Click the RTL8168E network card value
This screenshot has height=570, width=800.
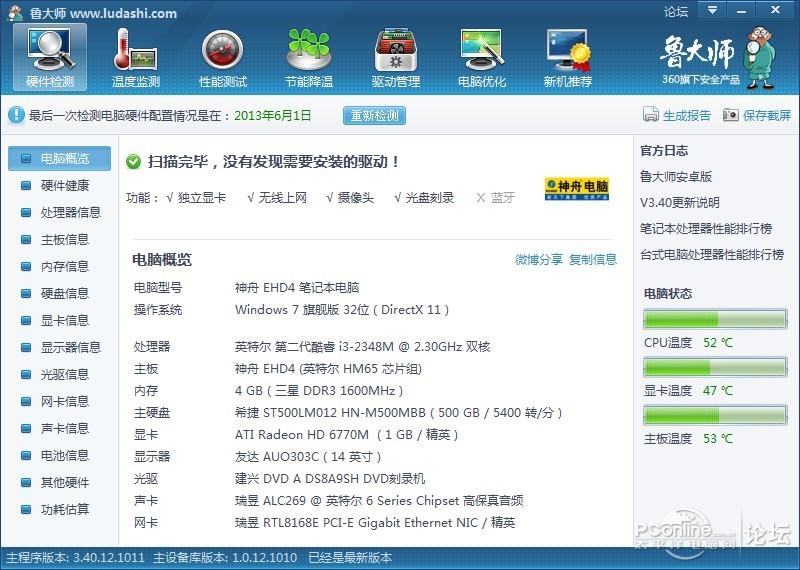pyautogui.click(x=375, y=523)
